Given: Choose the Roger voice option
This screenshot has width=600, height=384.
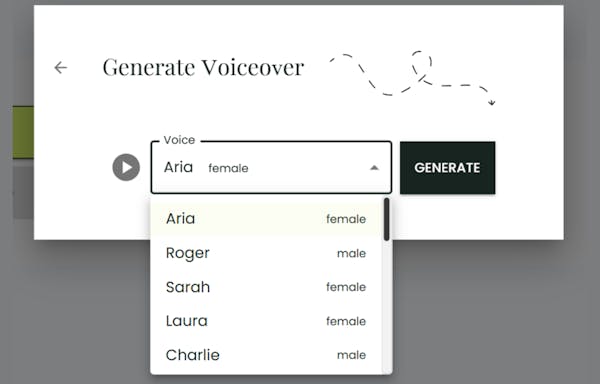Looking at the screenshot, I should tap(266, 253).
